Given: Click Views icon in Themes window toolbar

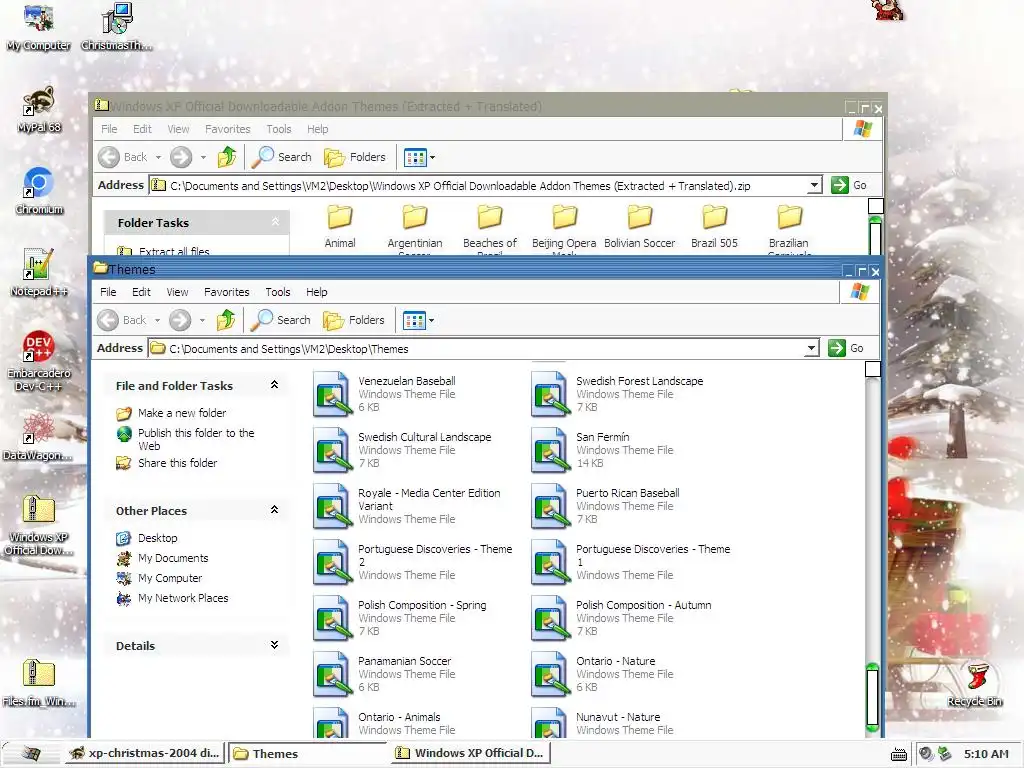Looking at the screenshot, I should (x=414, y=321).
